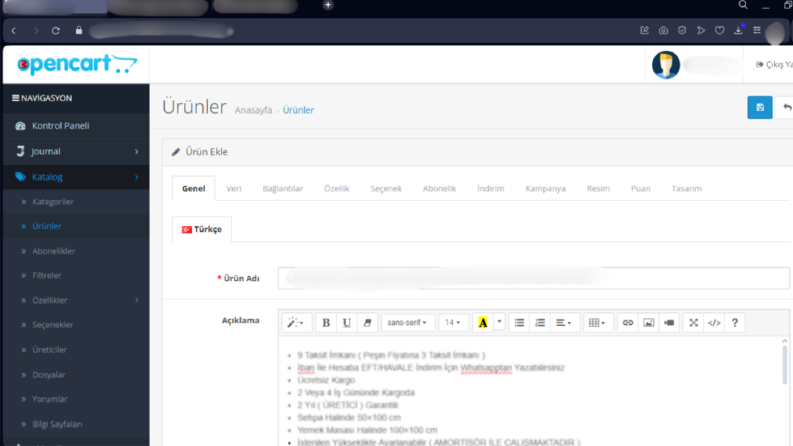793x446 pixels.
Task: Open the insert table dropdown
Action: tap(597, 323)
